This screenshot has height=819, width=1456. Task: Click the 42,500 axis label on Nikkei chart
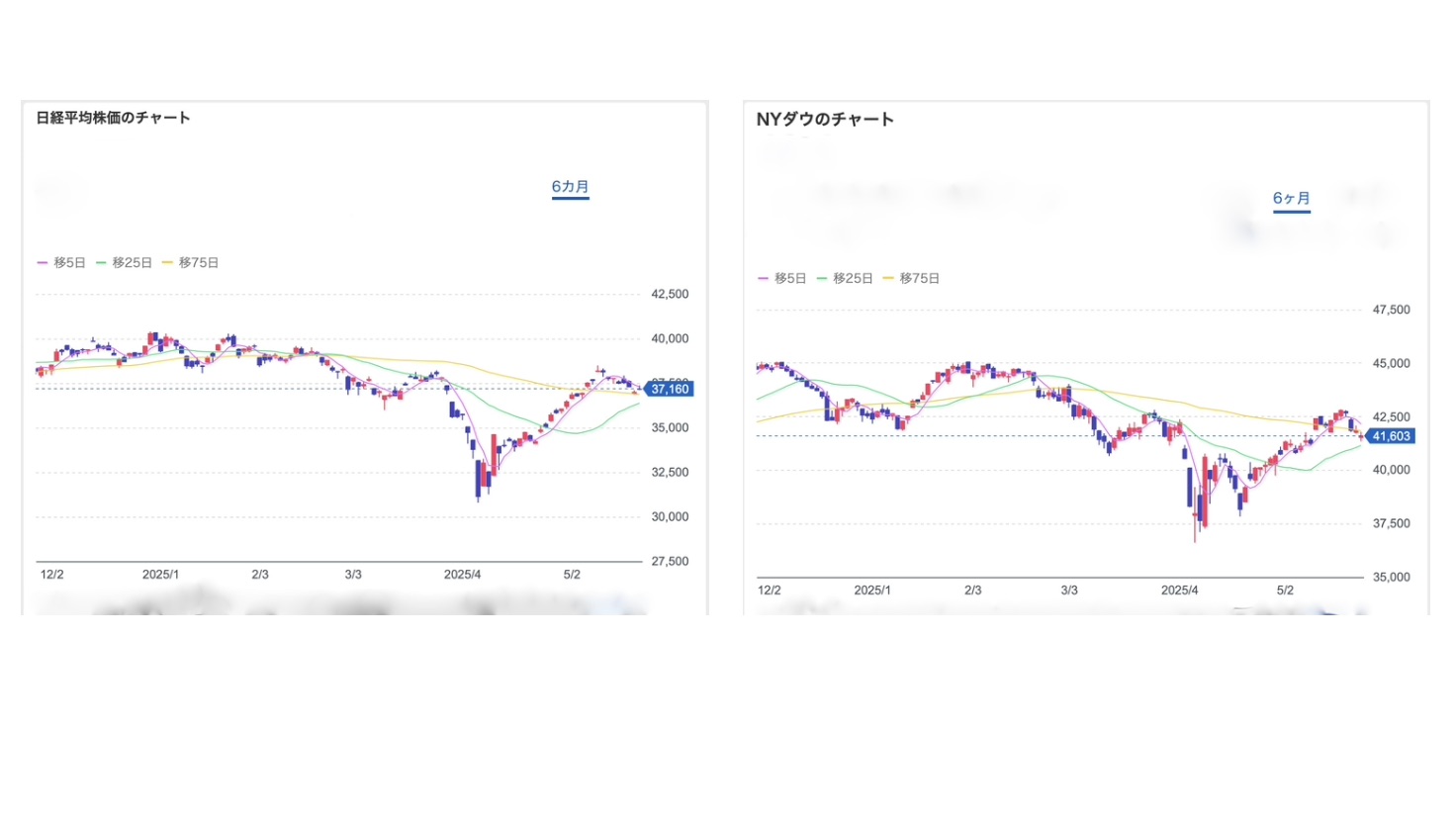pyautogui.click(x=670, y=295)
